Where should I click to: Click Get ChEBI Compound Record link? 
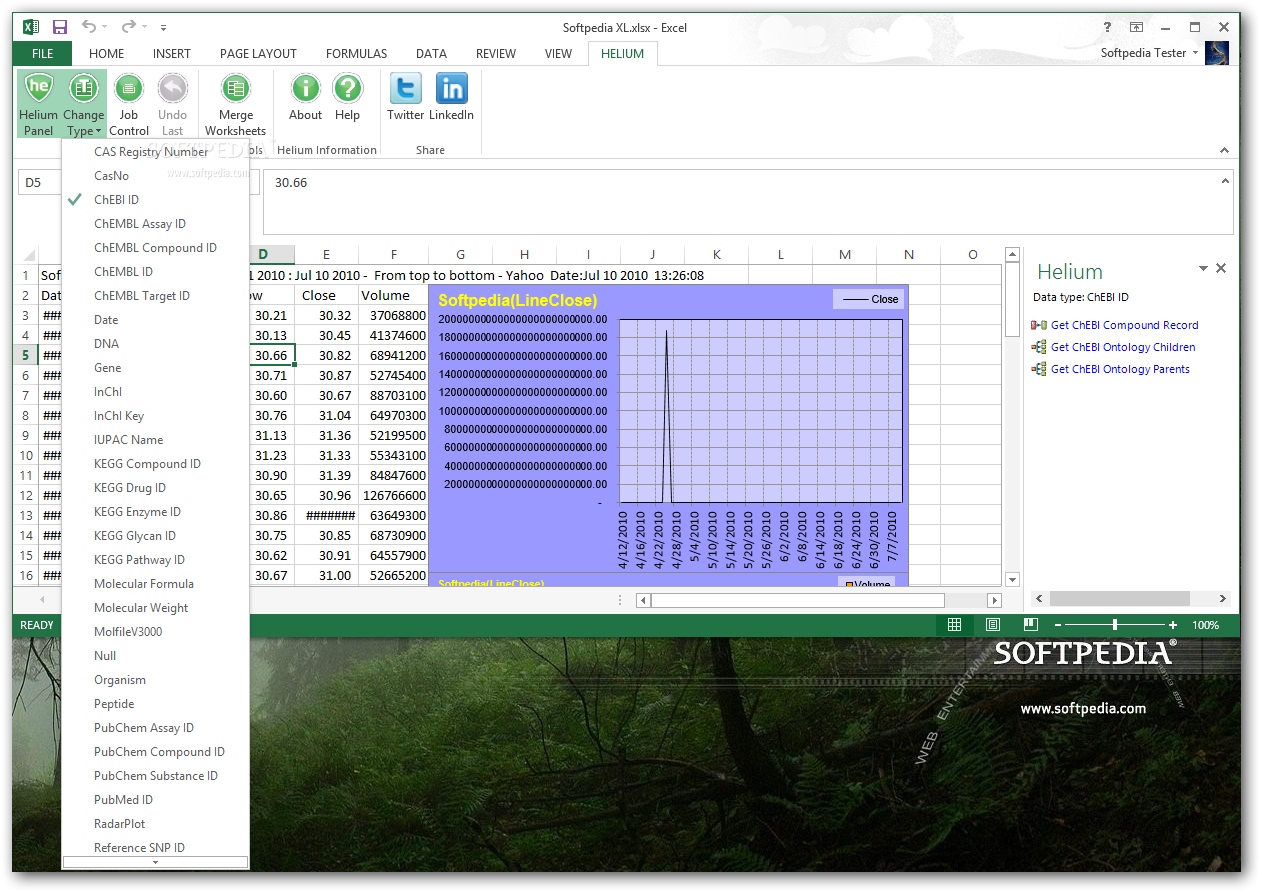(x=1124, y=325)
